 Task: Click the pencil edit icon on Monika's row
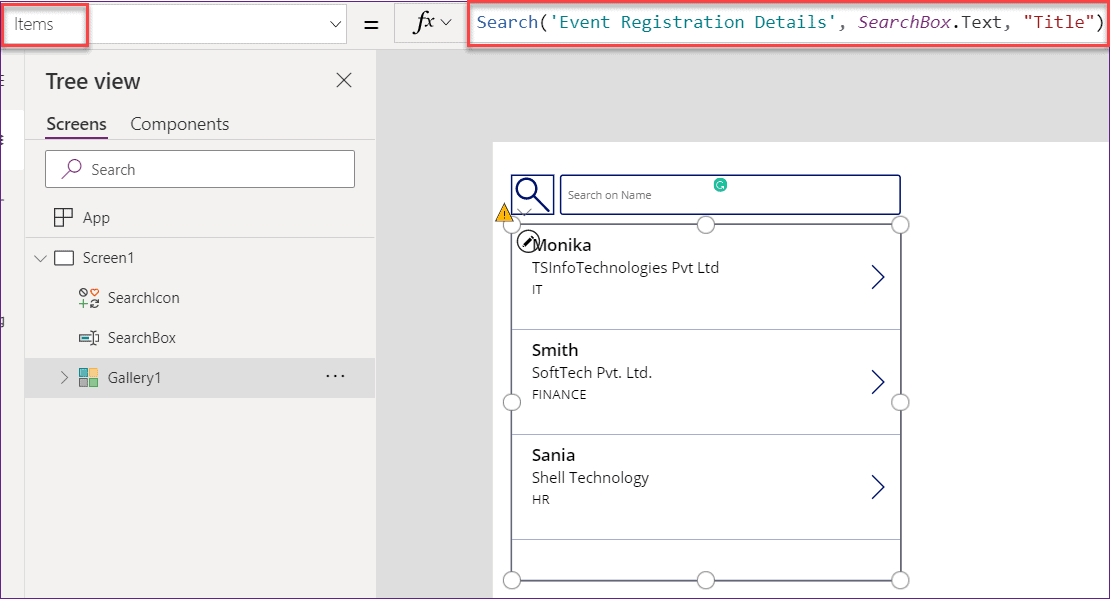(531, 240)
